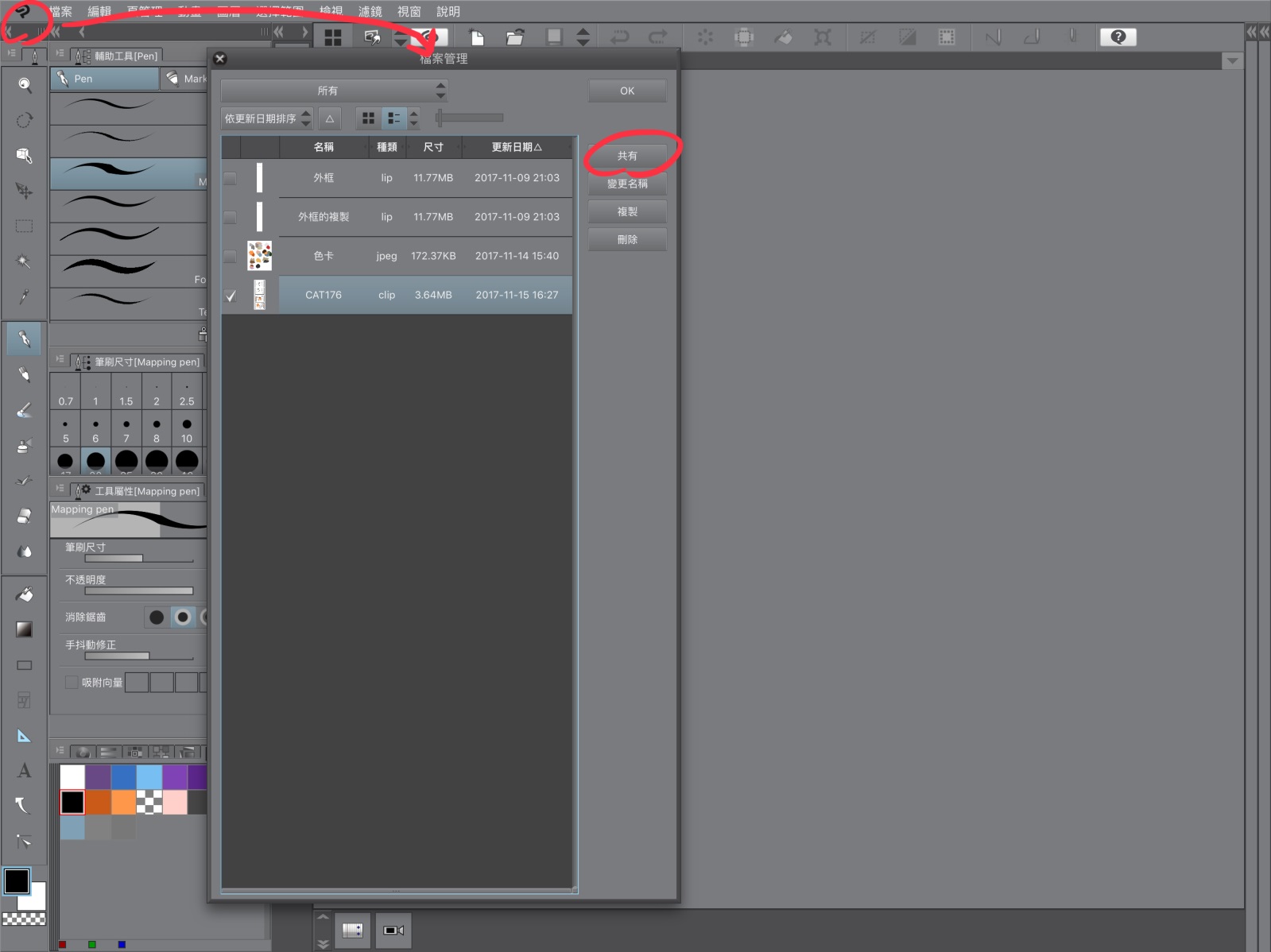Viewport: 1271px width, 952px height.
Task: Click the camera icon at bottom
Action: tap(393, 930)
